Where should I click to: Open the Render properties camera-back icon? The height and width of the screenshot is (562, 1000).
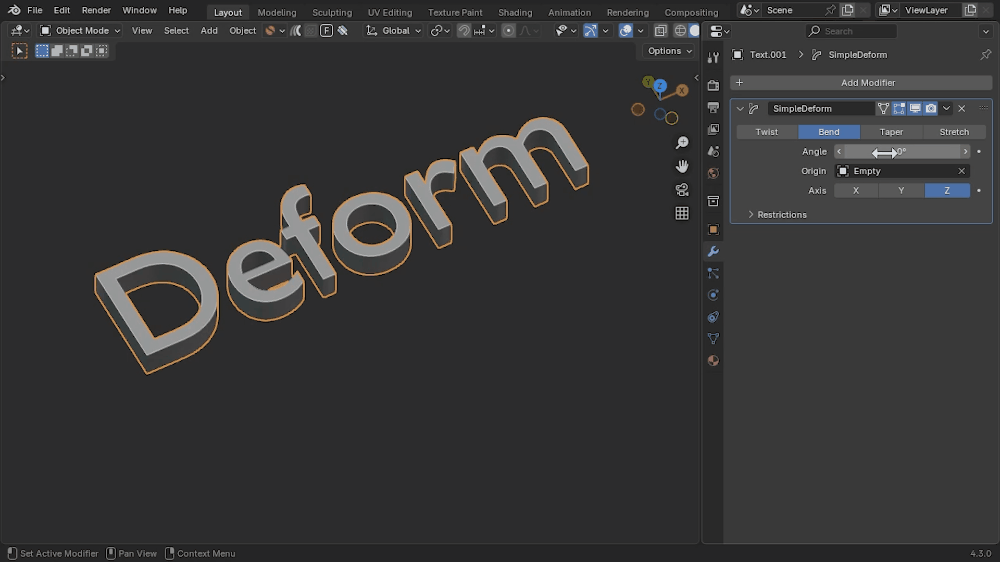point(713,85)
